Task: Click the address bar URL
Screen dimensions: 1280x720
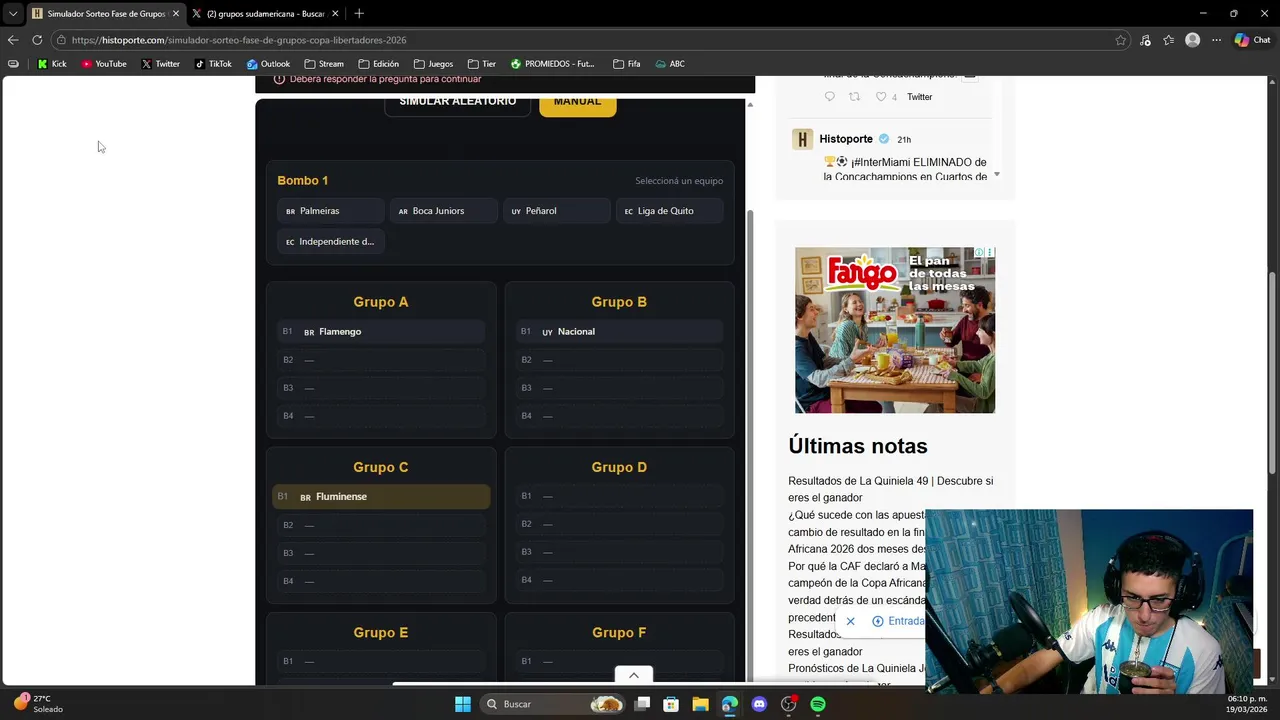Action: [x=239, y=40]
